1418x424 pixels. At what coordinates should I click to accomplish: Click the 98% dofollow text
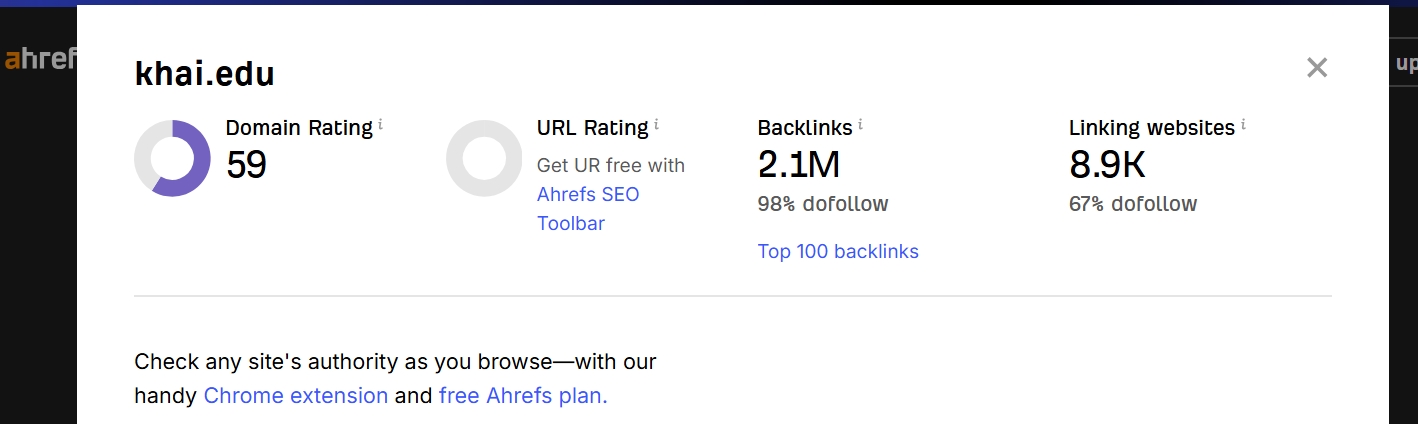pos(823,204)
